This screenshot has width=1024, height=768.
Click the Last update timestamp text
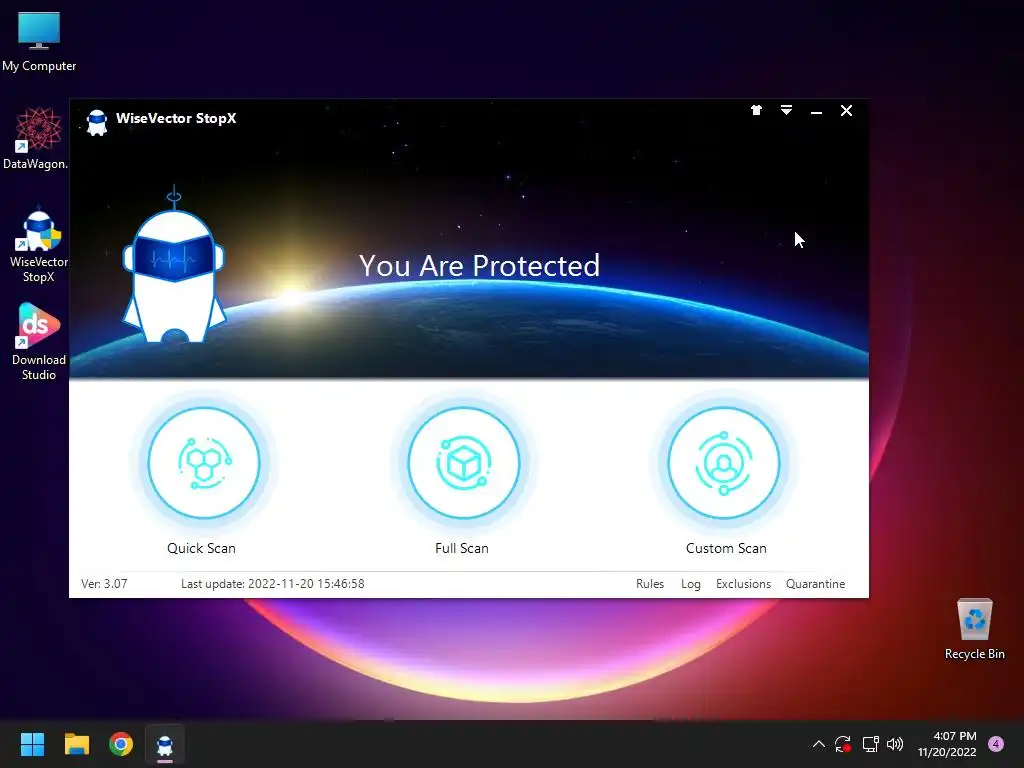[x=272, y=584]
